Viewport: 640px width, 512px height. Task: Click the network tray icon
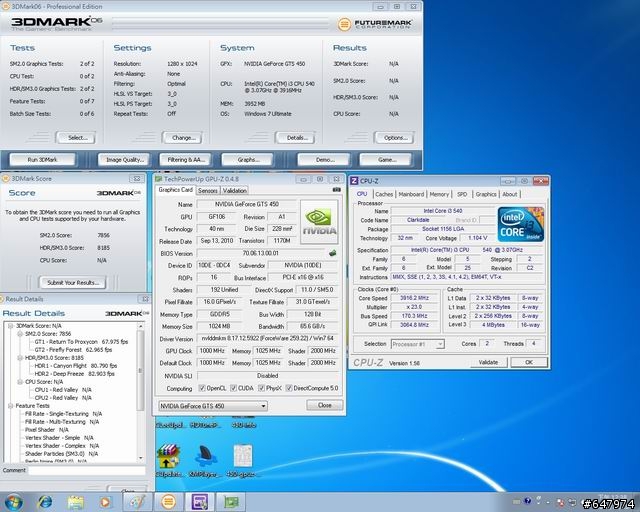pos(572,501)
